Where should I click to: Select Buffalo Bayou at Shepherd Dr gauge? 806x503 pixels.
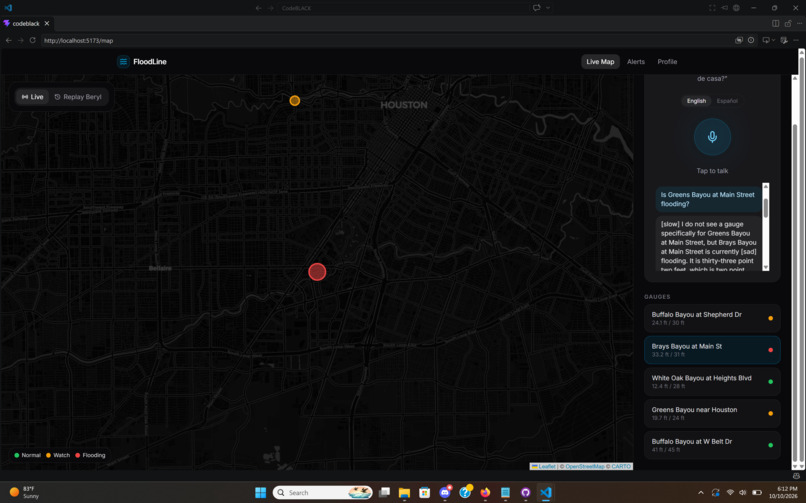[712, 318]
